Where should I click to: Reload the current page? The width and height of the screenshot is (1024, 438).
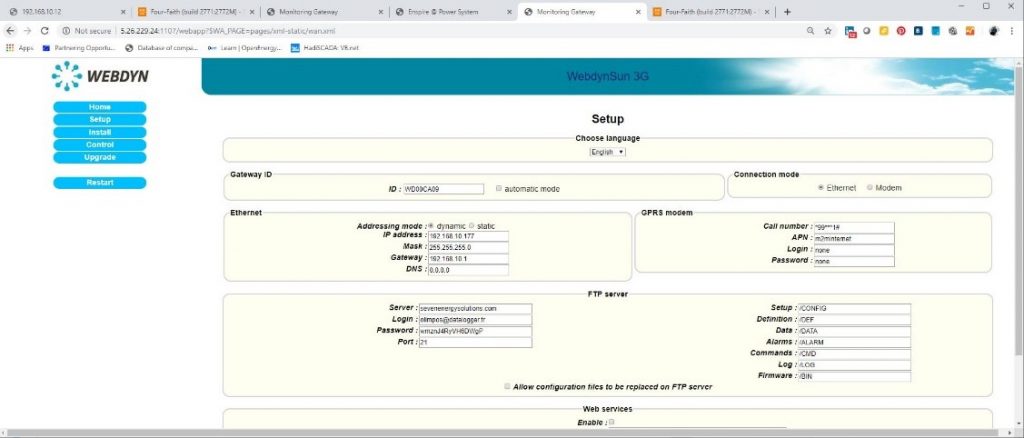pyautogui.click(x=44, y=31)
